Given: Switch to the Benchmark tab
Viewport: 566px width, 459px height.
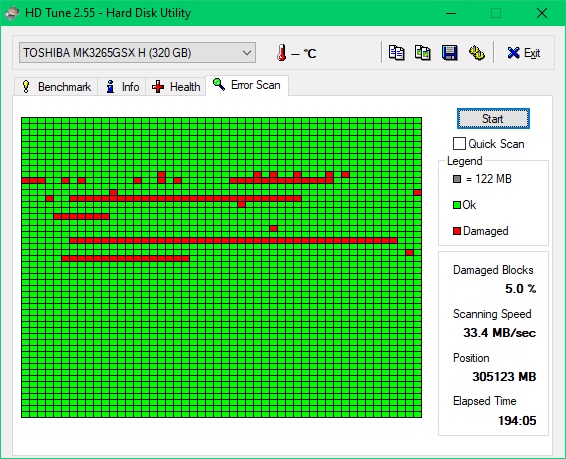Looking at the screenshot, I should click(56, 87).
